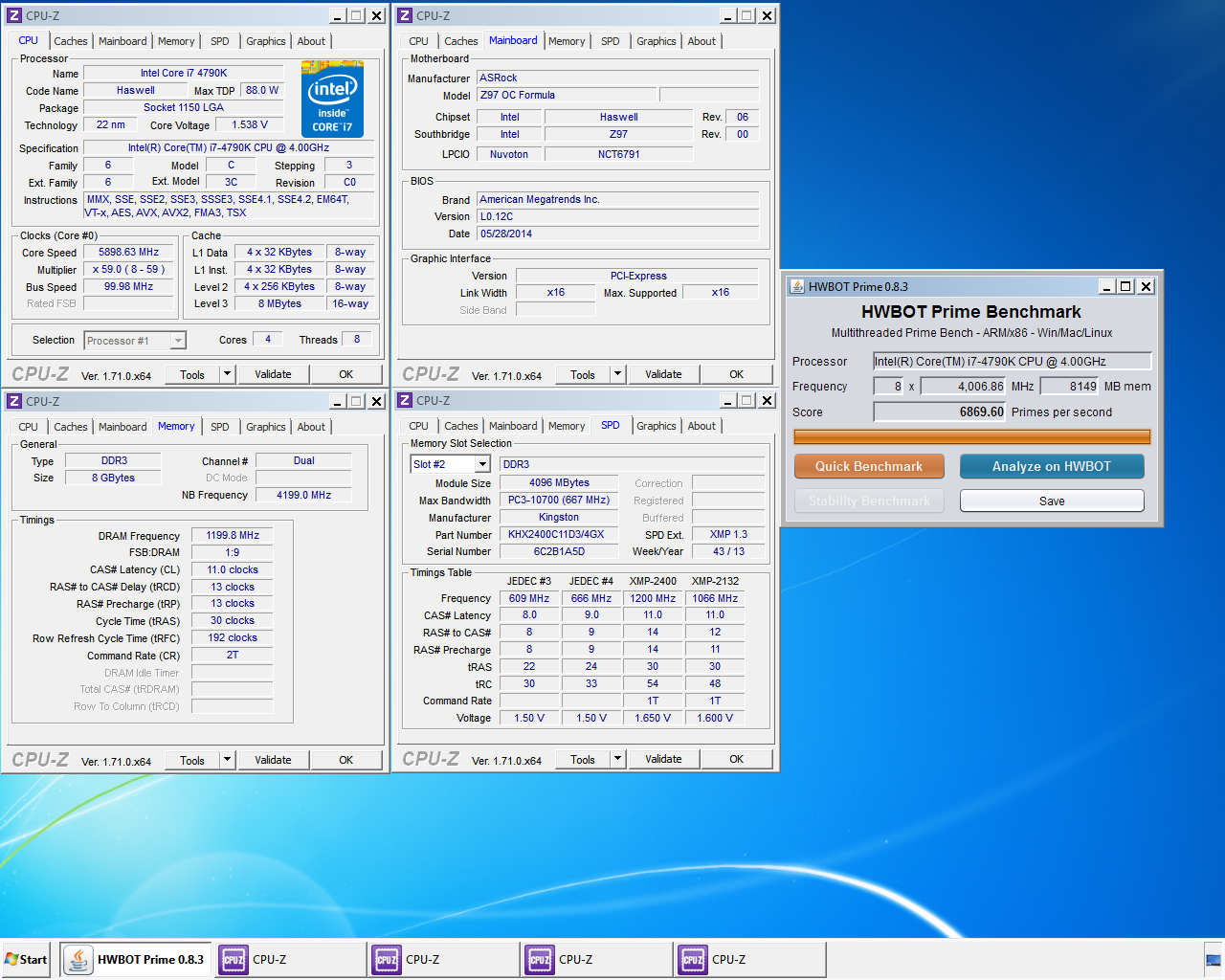This screenshot has width=1225, height=980.
Task: Click the Tools button in Memory window
Action: [192, 760]
